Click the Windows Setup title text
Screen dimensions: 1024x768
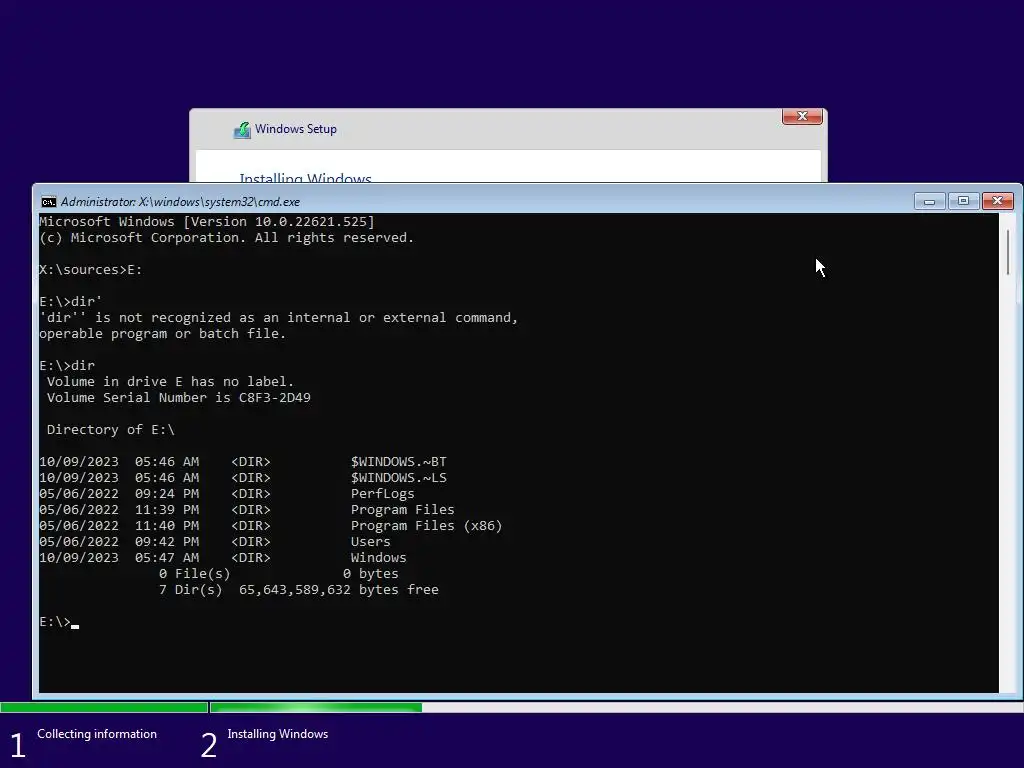tap(296, 129)
